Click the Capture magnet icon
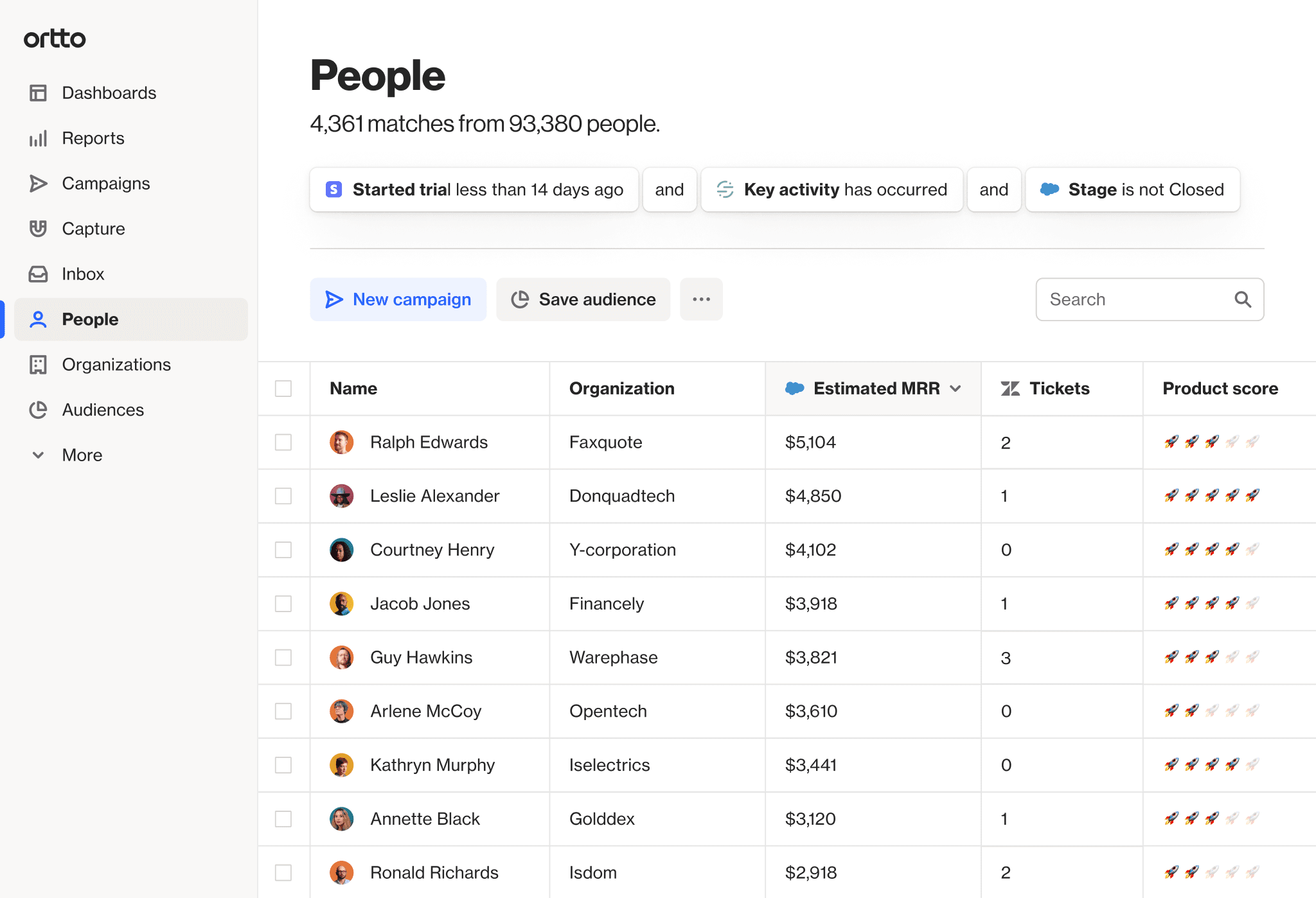Screen dimensions: 1316x898 39,229
